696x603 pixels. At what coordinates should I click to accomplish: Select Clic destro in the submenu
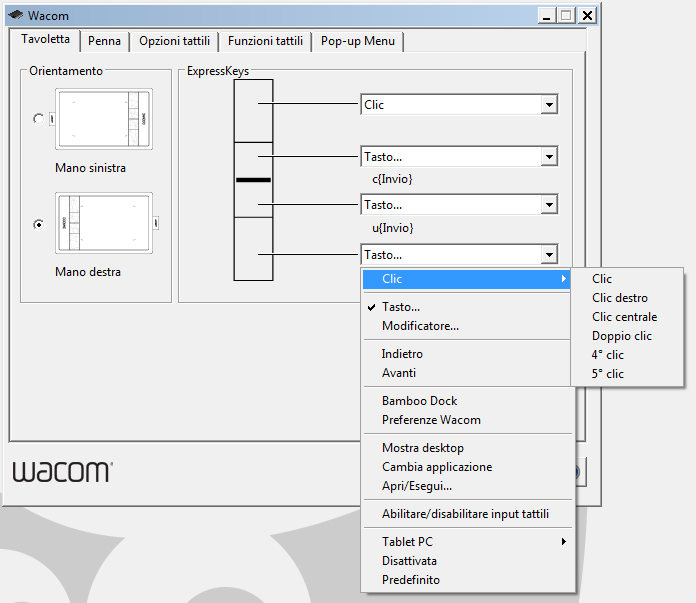(x=627, y=298)
